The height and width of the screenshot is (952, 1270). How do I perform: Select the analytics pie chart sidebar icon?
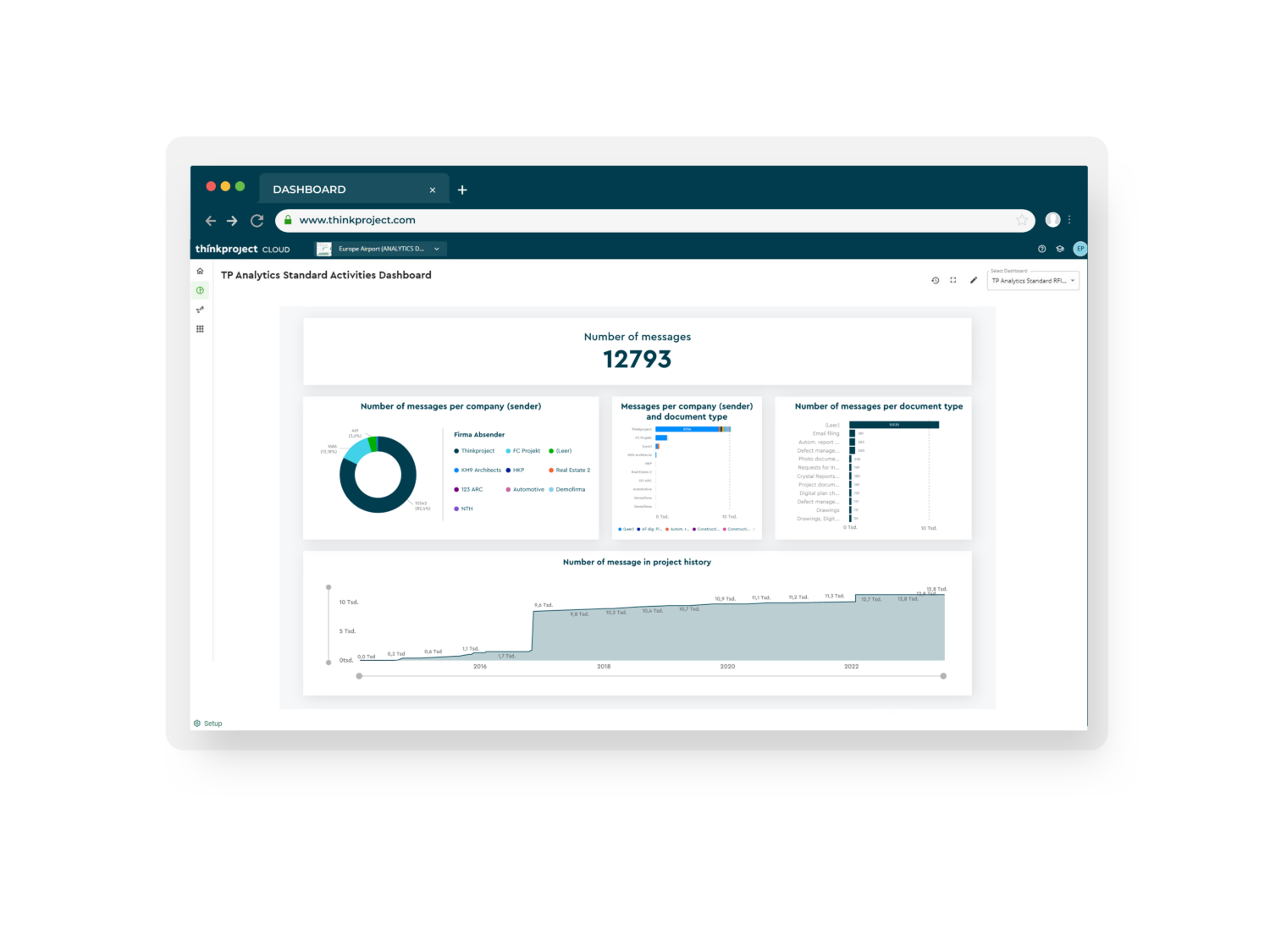(x=200, y=290)
